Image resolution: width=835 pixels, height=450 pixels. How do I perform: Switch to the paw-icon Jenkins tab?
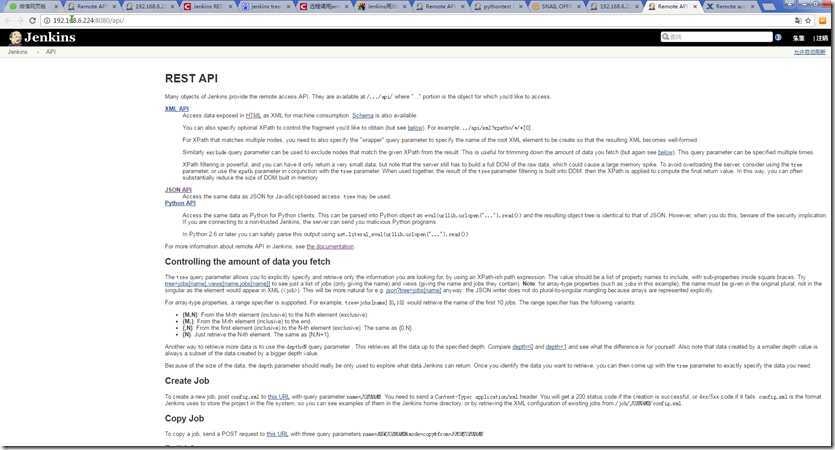pos(380,6)
